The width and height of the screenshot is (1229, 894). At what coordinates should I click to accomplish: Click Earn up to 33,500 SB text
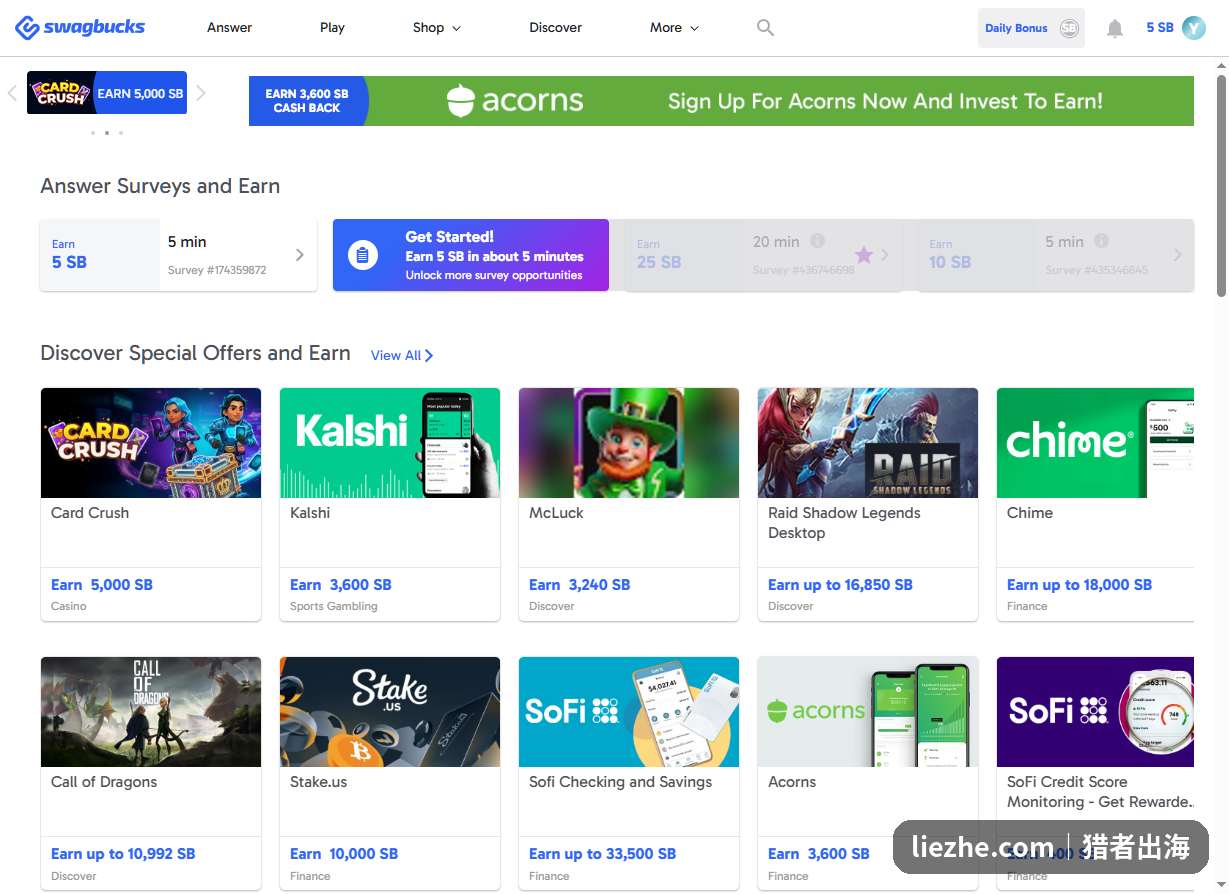point(603,854)
